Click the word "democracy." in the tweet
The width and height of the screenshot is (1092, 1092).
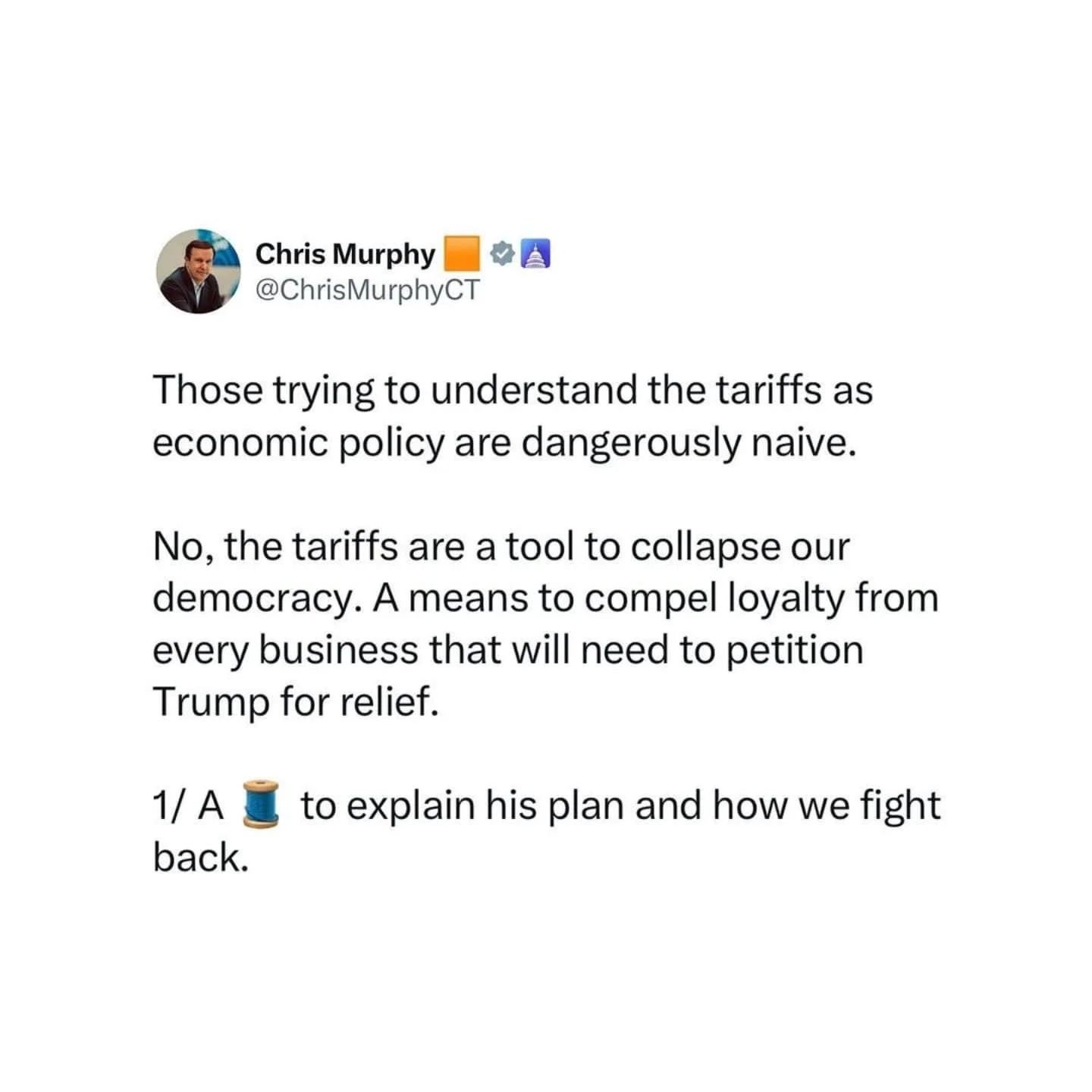pos(255,598)
